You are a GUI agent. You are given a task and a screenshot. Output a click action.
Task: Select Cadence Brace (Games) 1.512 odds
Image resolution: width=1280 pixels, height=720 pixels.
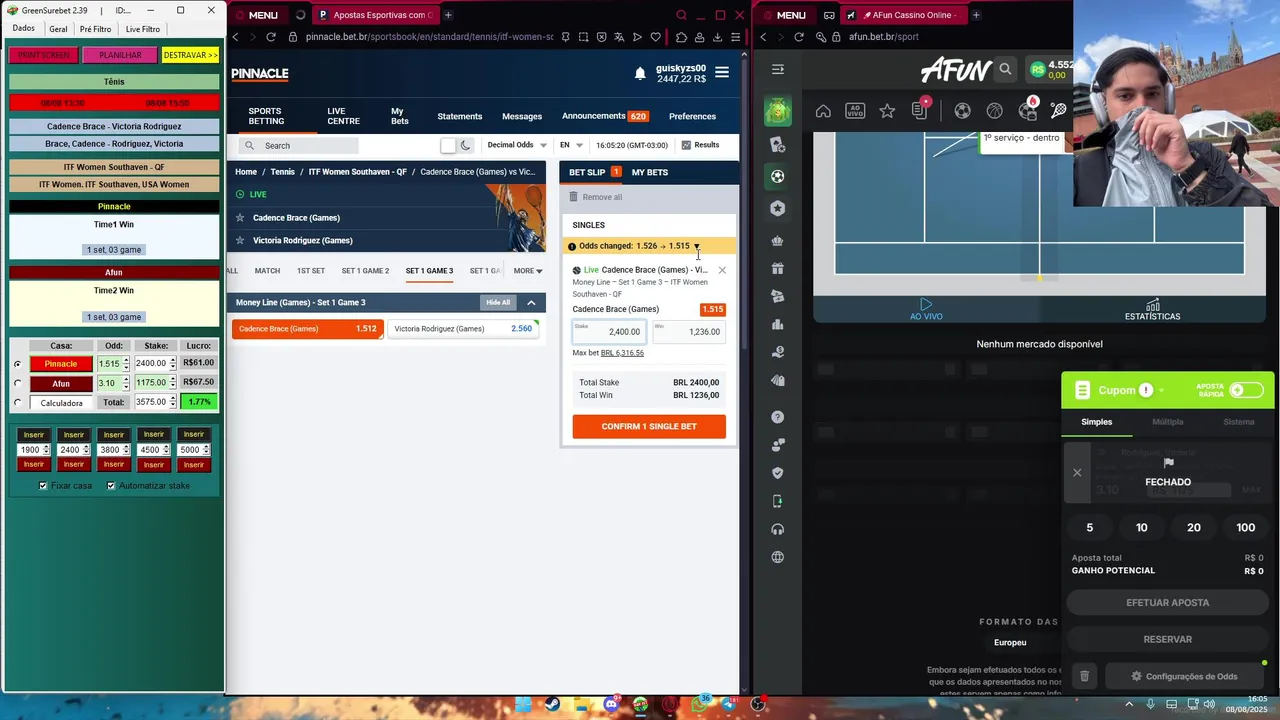point(307,329)
